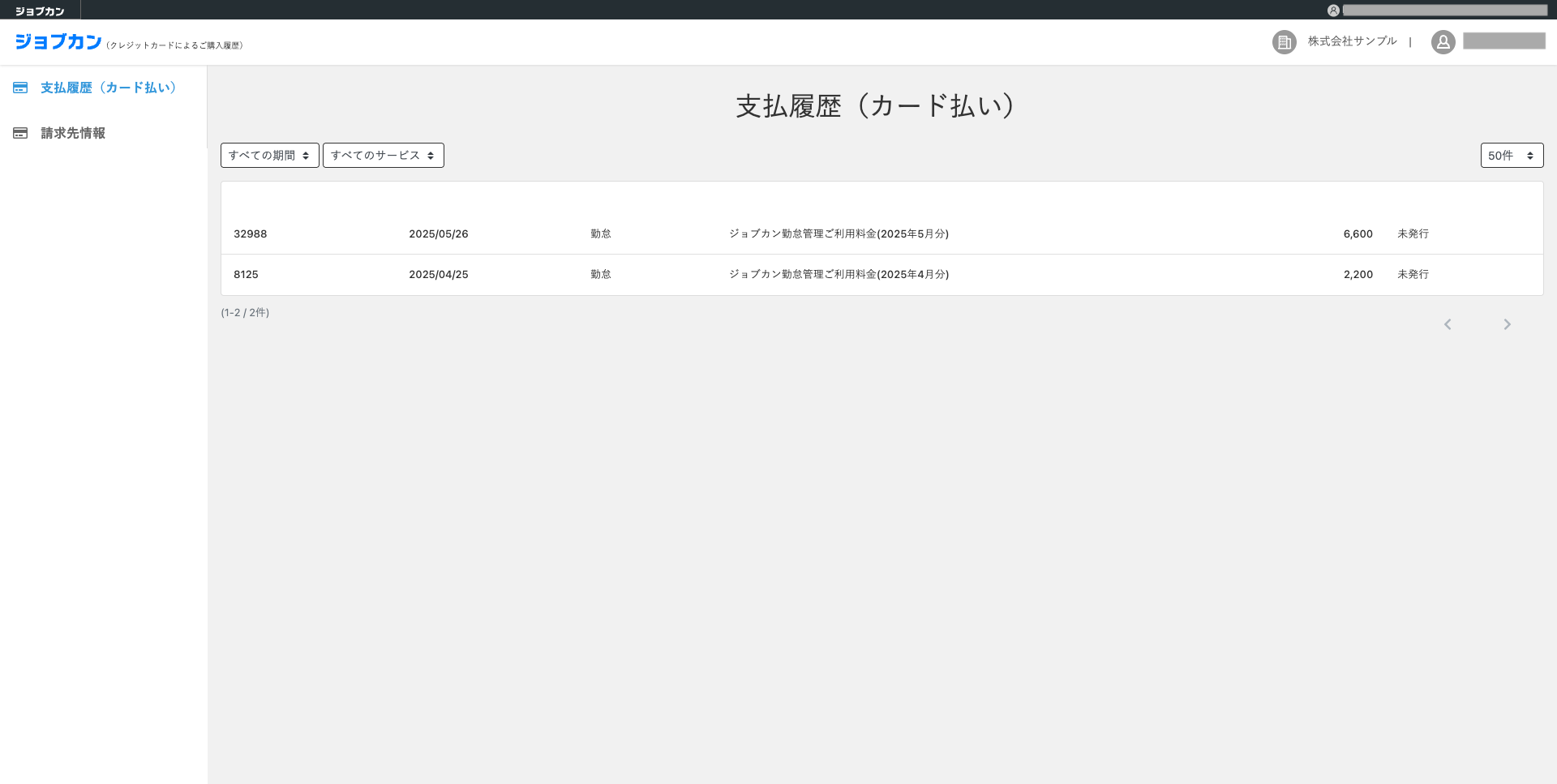Click the blue ジョブカン logo
1557x784 pixels.
point(58,42)
